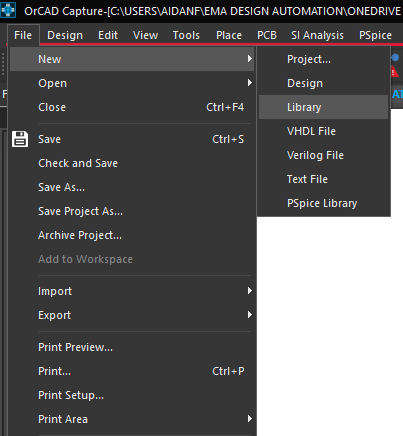Create a new Project...
This screenshot has height=436, width=403.
(323, 59)
